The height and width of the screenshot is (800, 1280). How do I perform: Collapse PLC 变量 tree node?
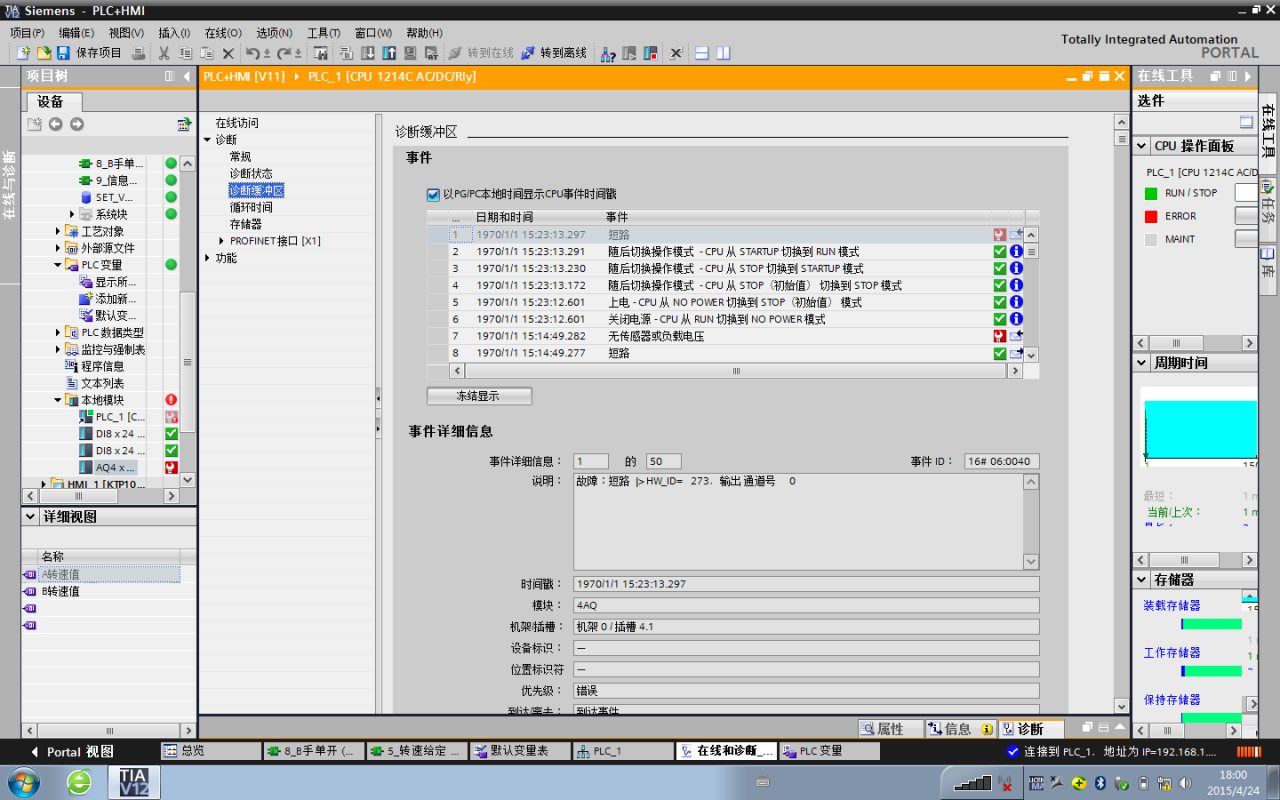point(58,265)
